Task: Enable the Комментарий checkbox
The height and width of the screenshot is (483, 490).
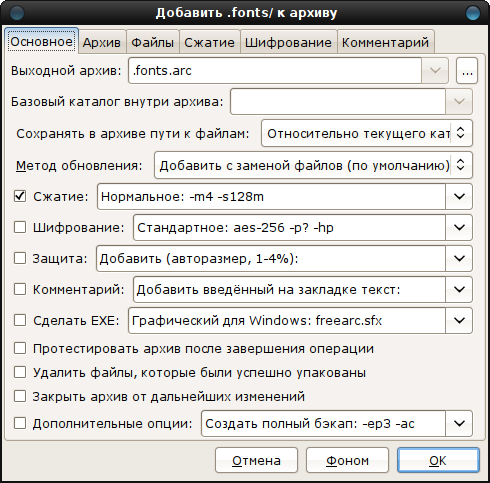Action: click(20, 289)
